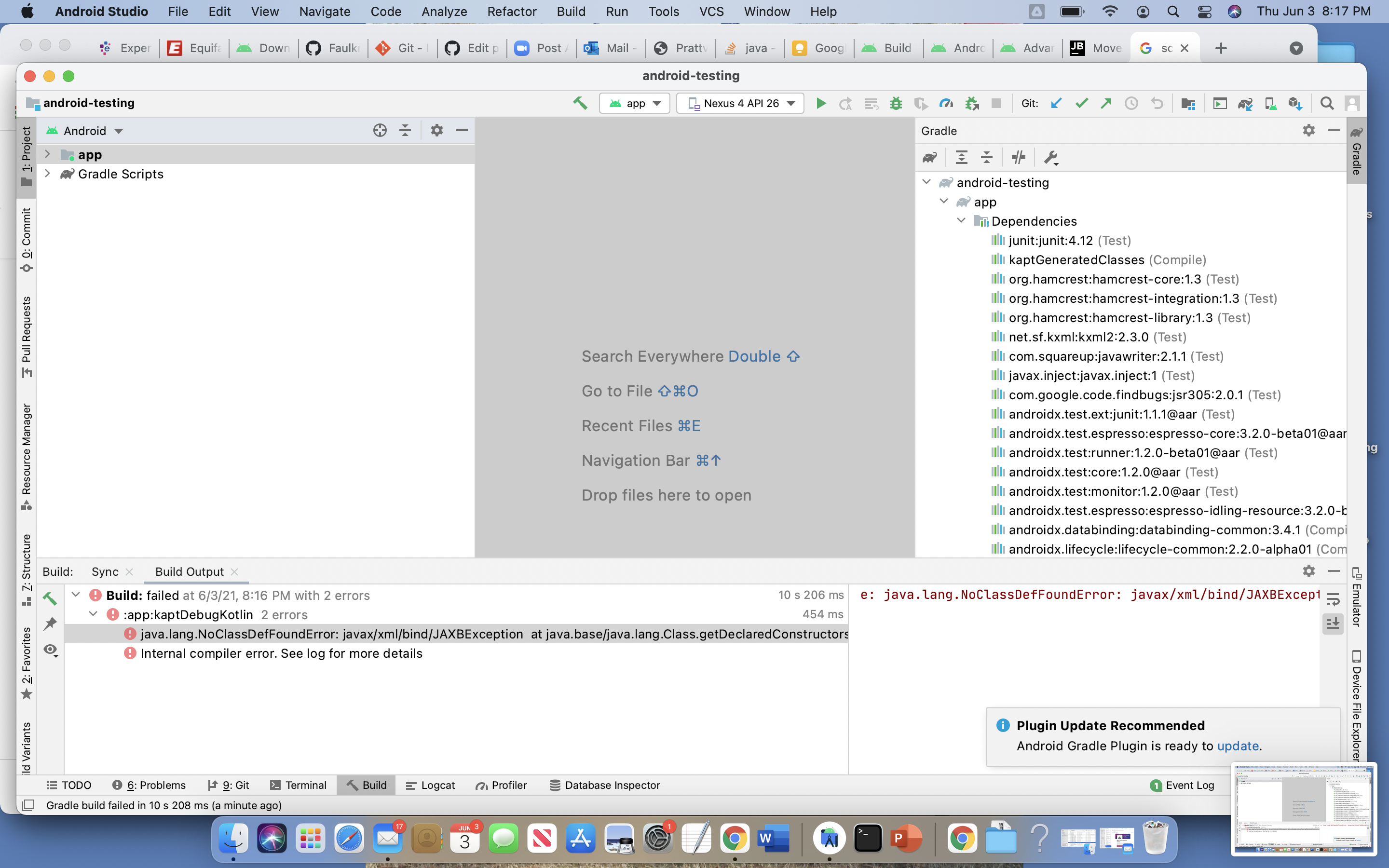Viewport: 1389px width, 868px height.
Task: Toggle soft-wrap in build output
Action: (1333, 599)
